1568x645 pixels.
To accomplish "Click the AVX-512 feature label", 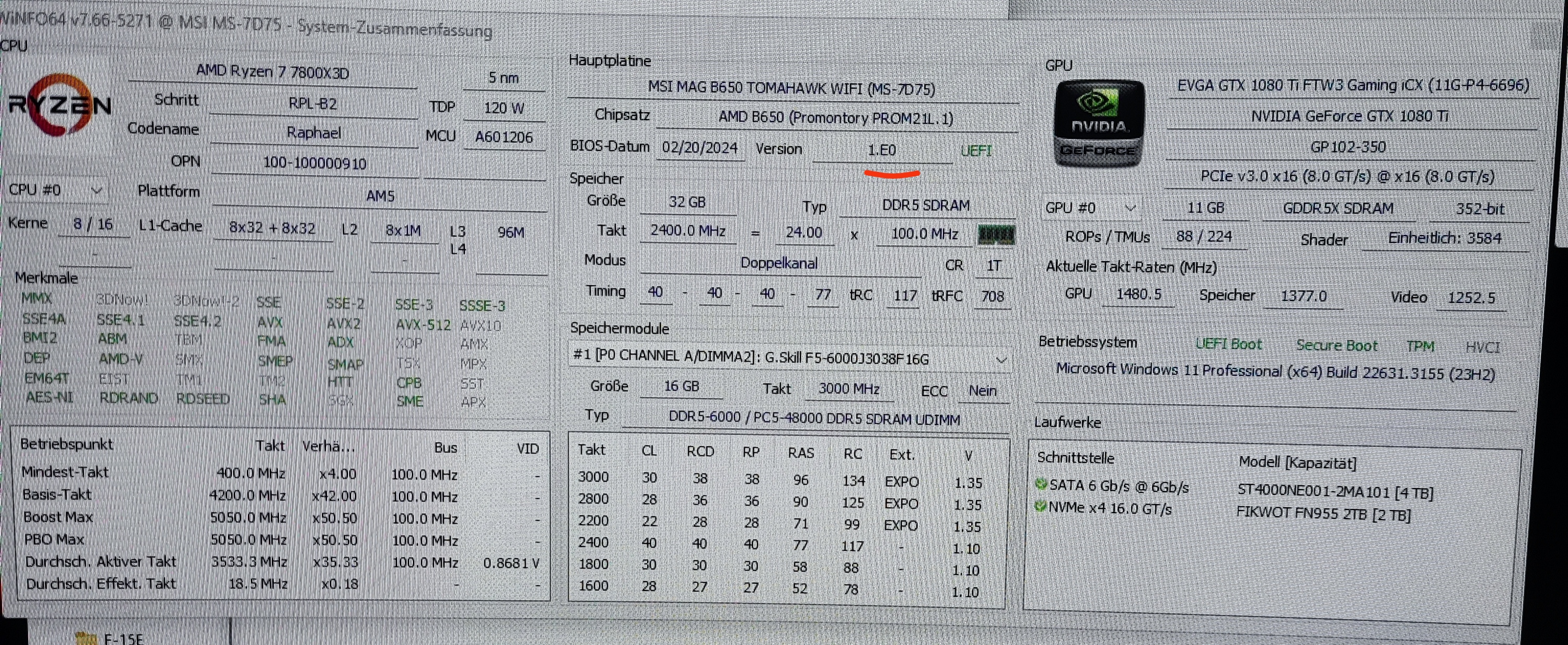I will 424,325.
